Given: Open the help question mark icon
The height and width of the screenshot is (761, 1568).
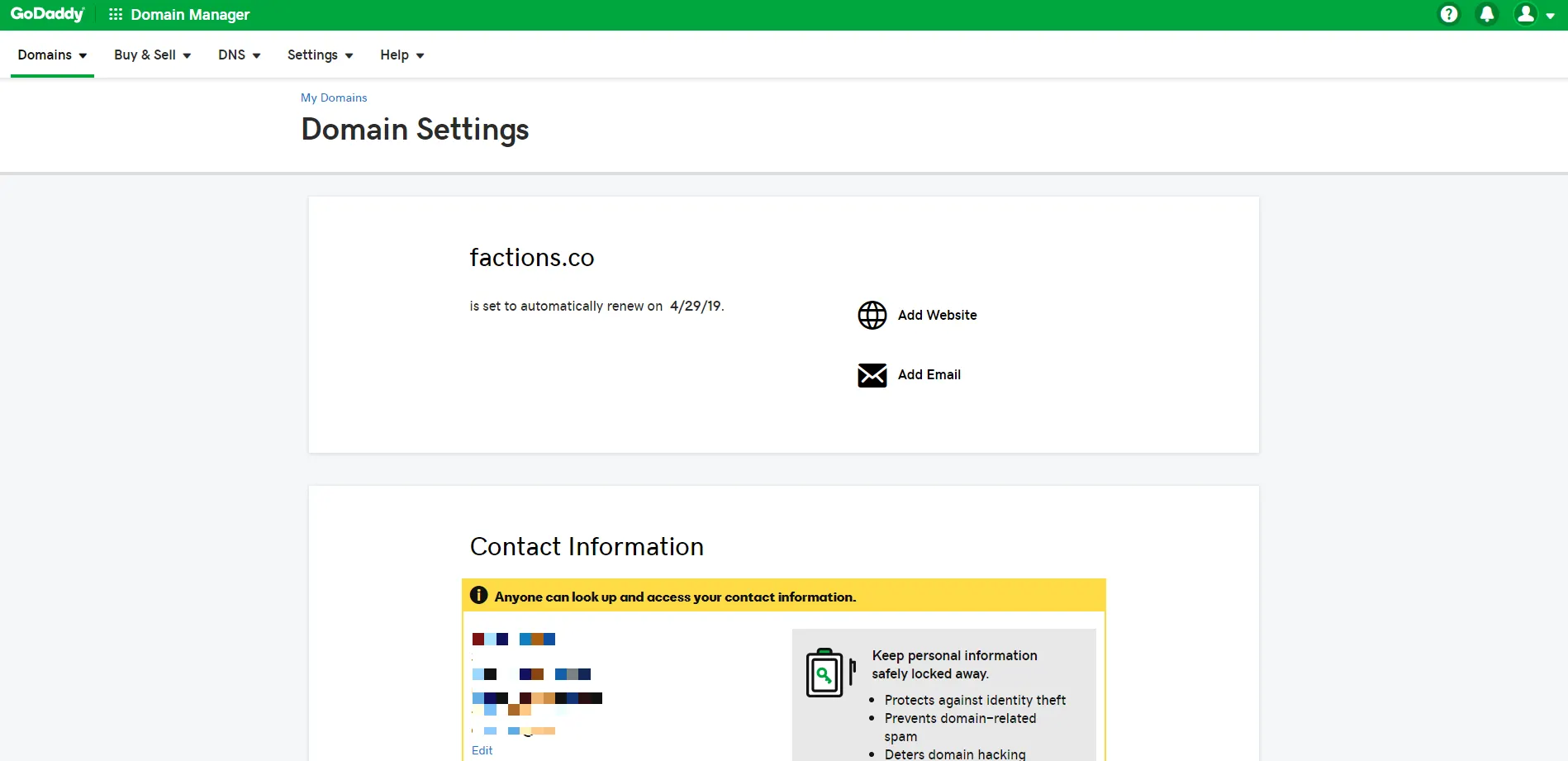Looking at the screenshot, I should click(x=1449, y=14).
